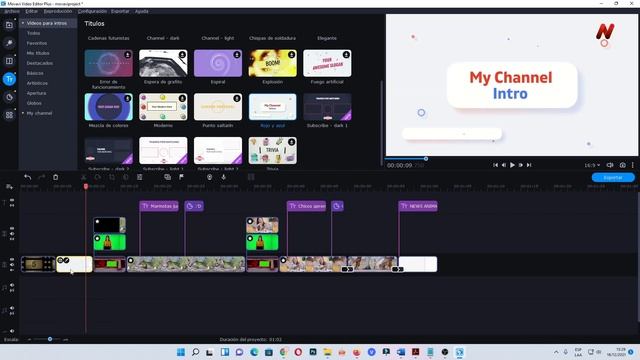The height and width of the screenshot is (360, 640).
Task: Step back one frame
Action: coord(504,165)
